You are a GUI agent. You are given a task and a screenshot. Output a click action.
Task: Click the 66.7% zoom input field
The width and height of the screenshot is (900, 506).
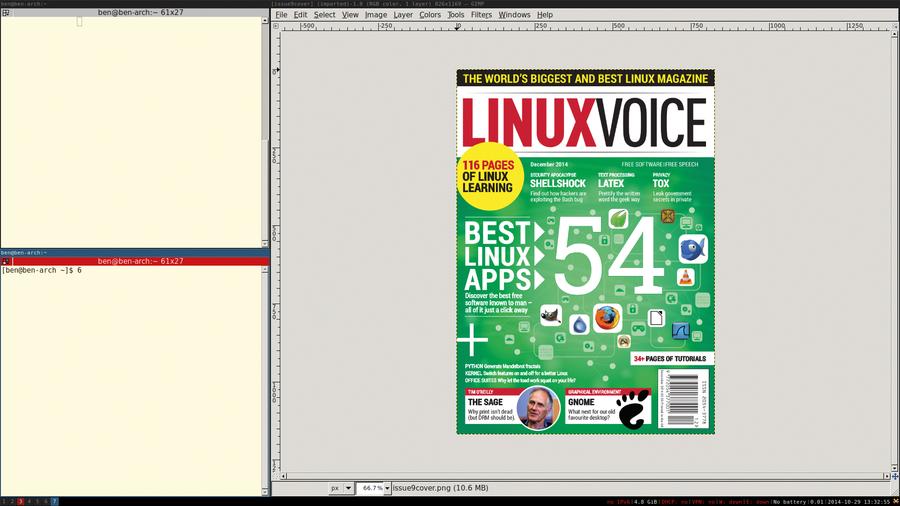pyautogui.click(x=370, y=488)
